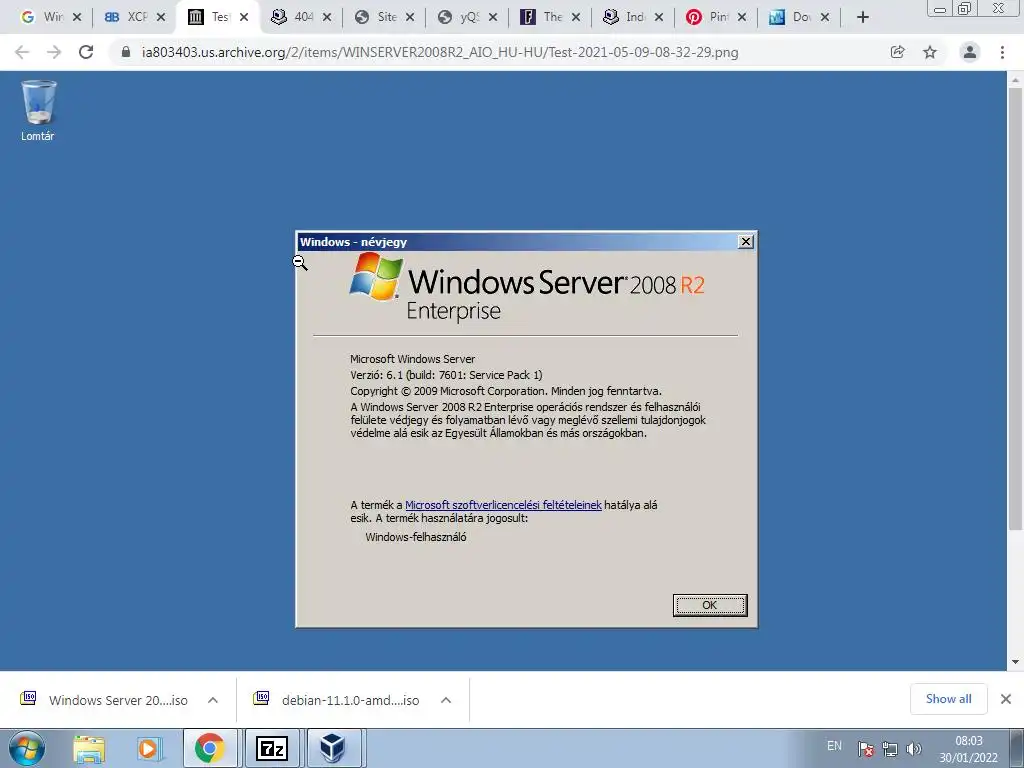Screen dimensions: 1024x768
Task: Click the Show desktop strip
Action: point(1016,748)
